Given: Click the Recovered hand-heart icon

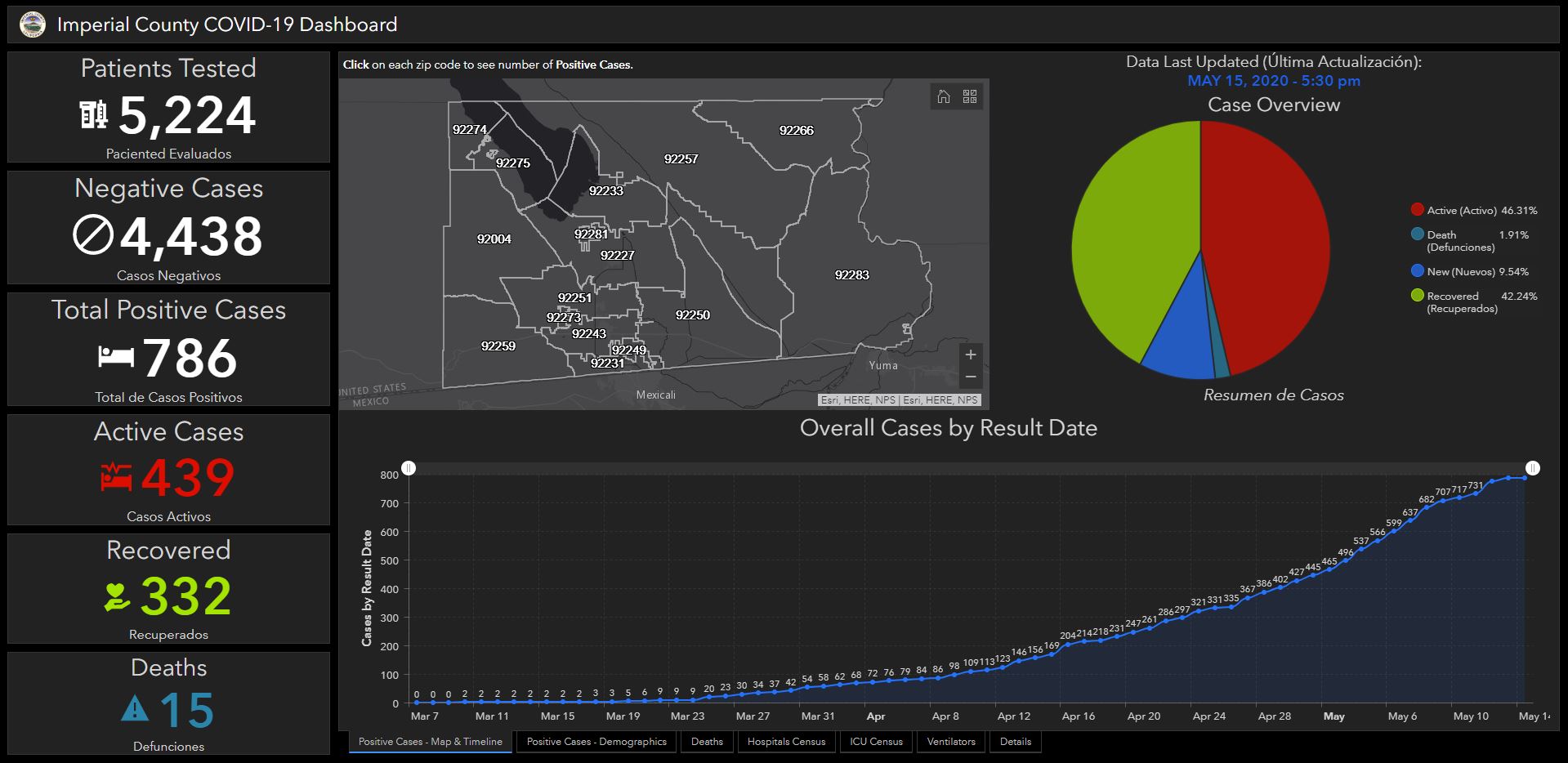Looking at the screenshot, I should [x=118, y=596].
